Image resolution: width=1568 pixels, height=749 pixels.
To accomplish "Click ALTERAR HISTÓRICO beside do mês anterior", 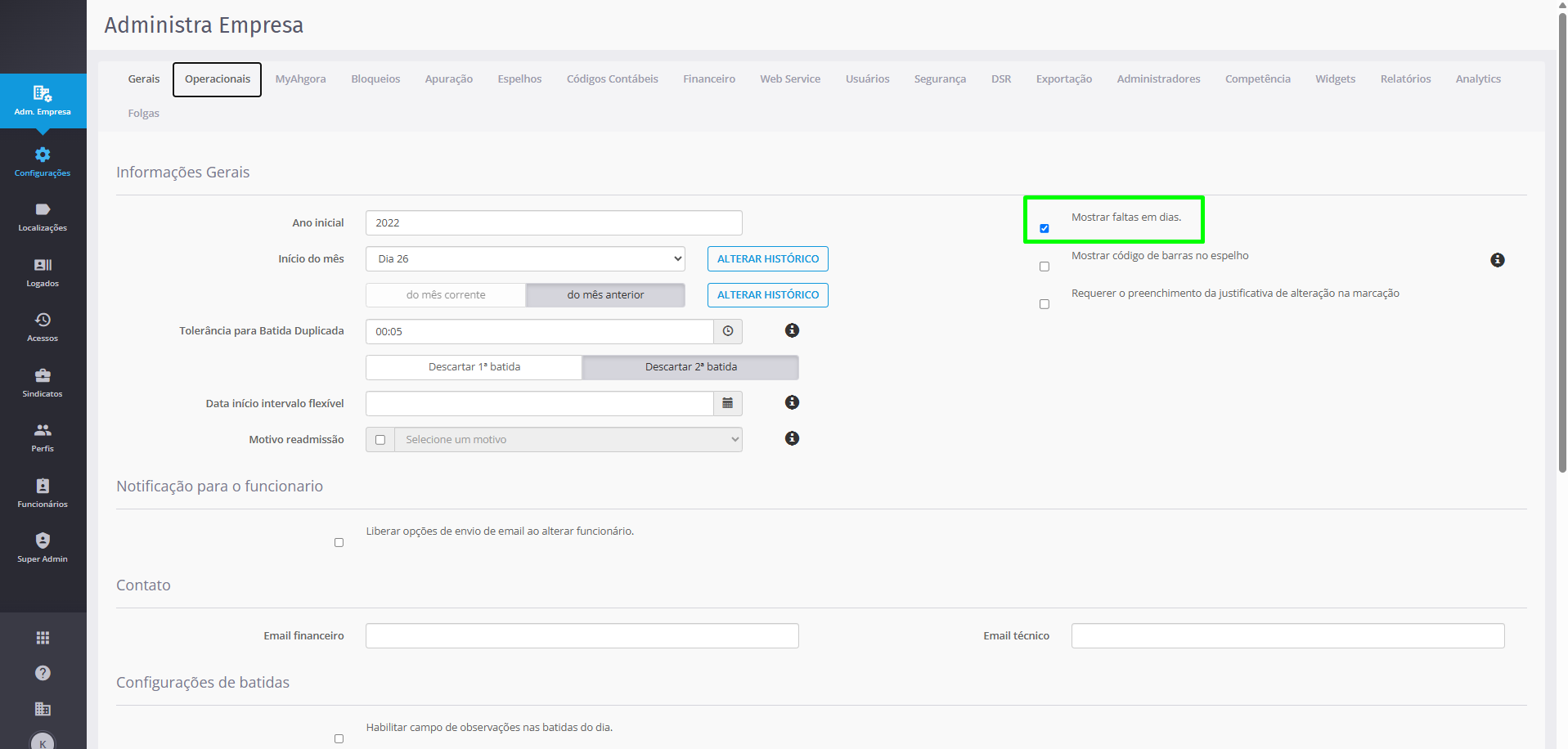I will [768, 295].
